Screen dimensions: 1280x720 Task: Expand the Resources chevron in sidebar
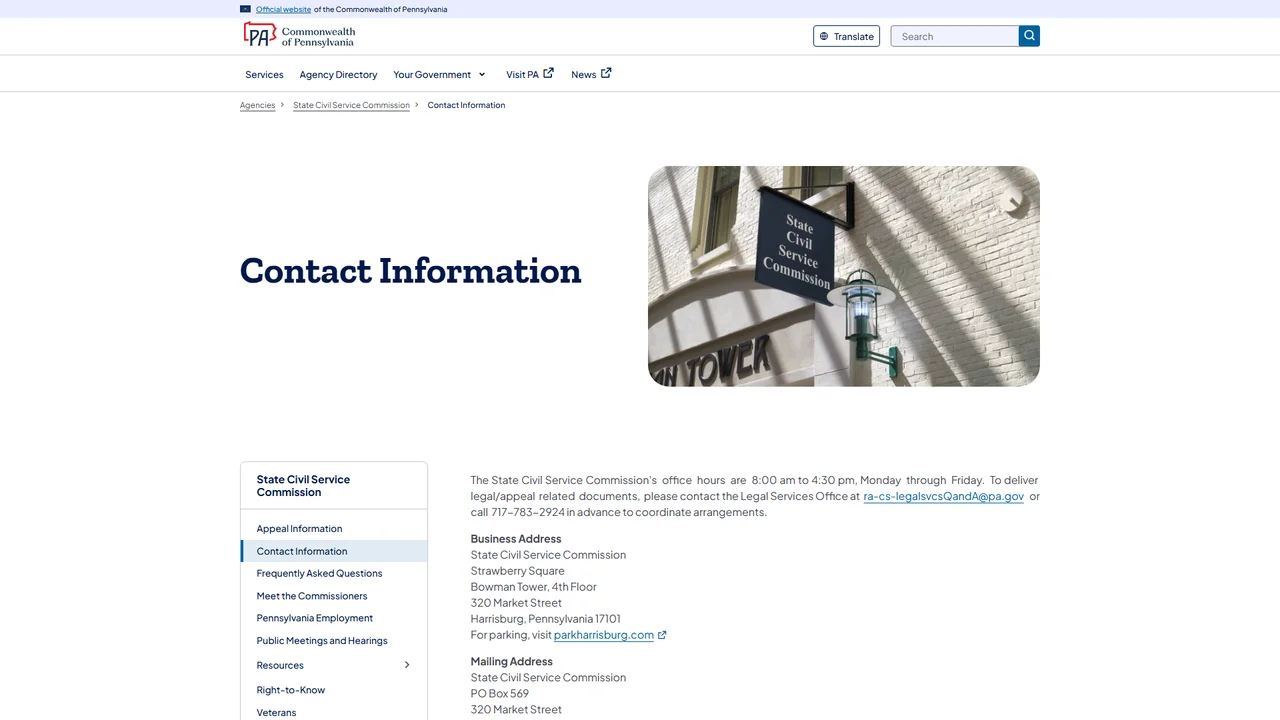(x=407, y=665)
